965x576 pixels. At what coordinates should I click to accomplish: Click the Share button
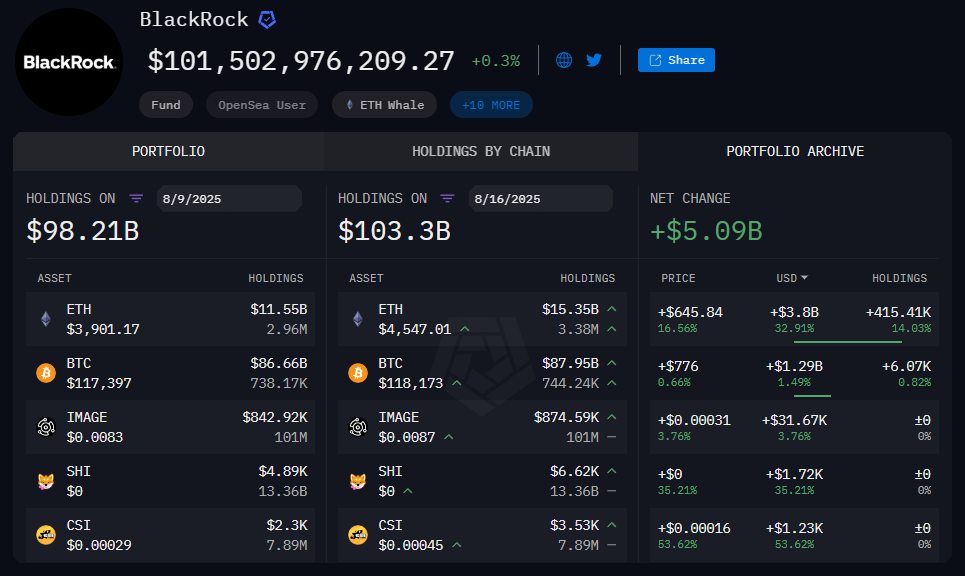pos(676,60)
